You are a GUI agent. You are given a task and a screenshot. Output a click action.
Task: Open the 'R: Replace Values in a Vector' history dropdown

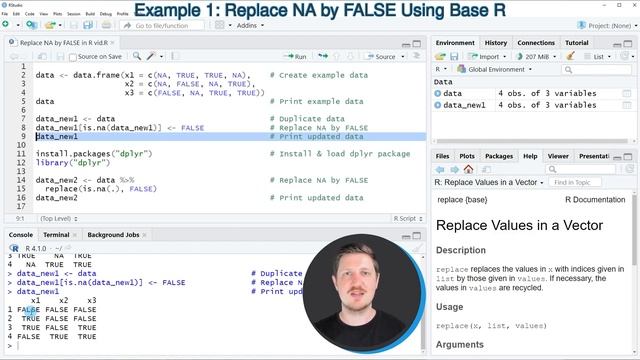(x=489, y=182)
